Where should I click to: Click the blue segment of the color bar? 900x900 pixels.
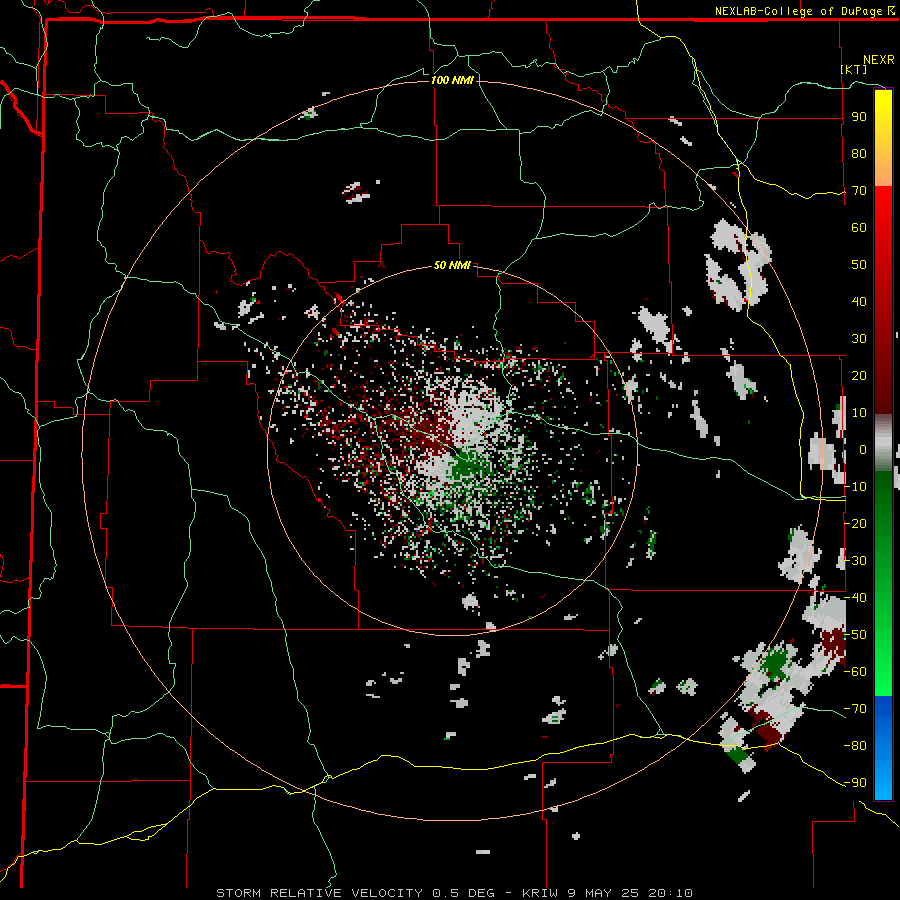[883, 747]
